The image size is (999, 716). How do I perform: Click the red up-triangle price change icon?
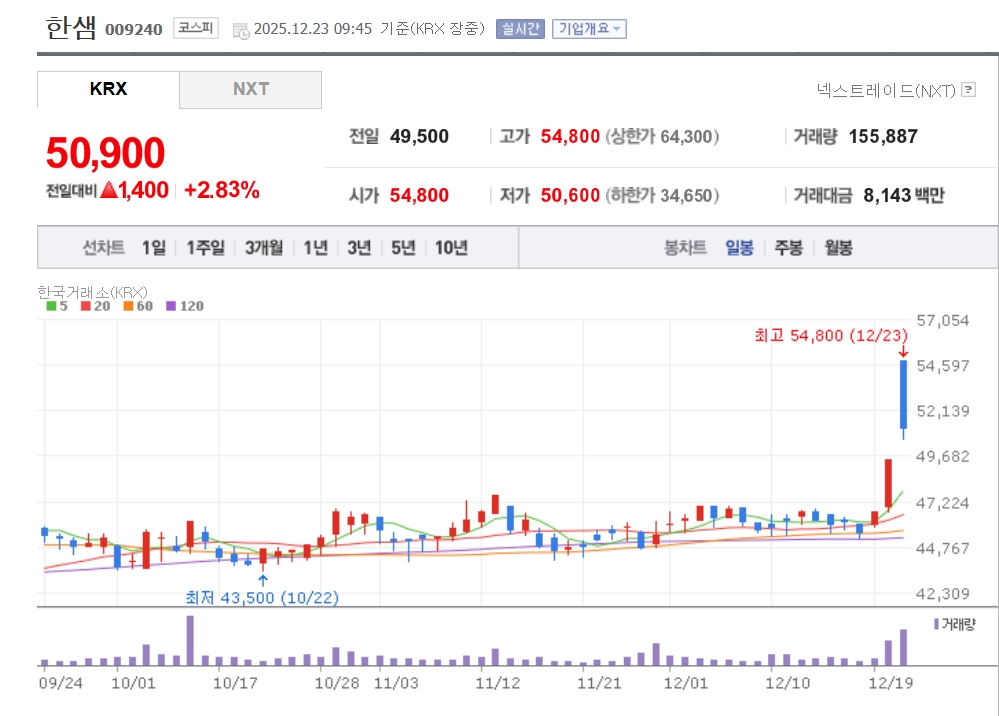tap(109, 190)
